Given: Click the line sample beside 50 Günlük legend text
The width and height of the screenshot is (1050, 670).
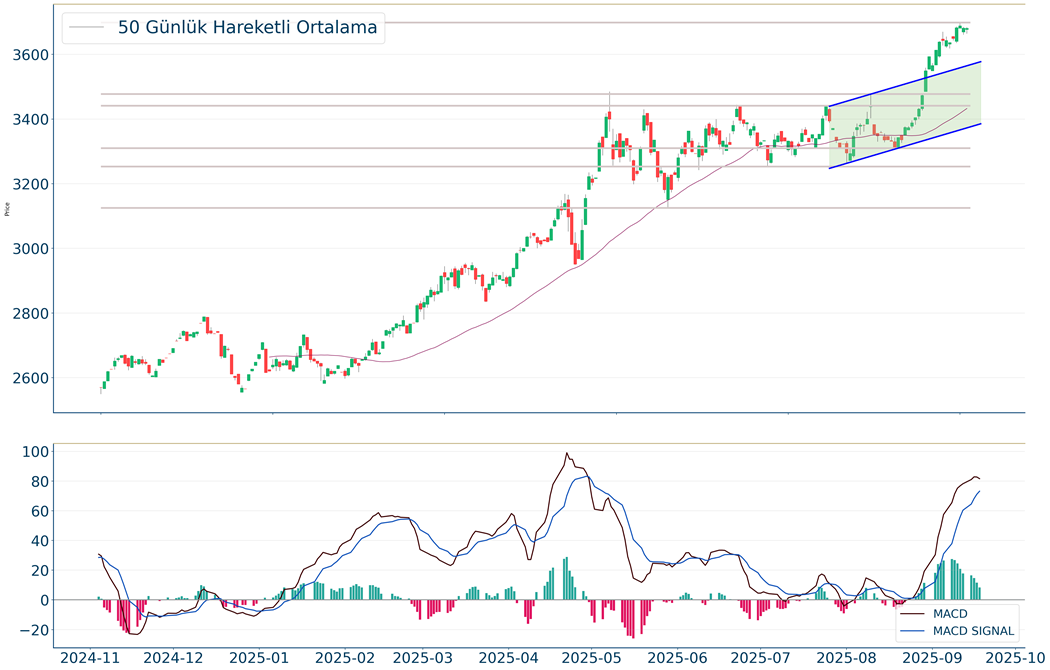Looking at the screenshot, I should 87,28.
